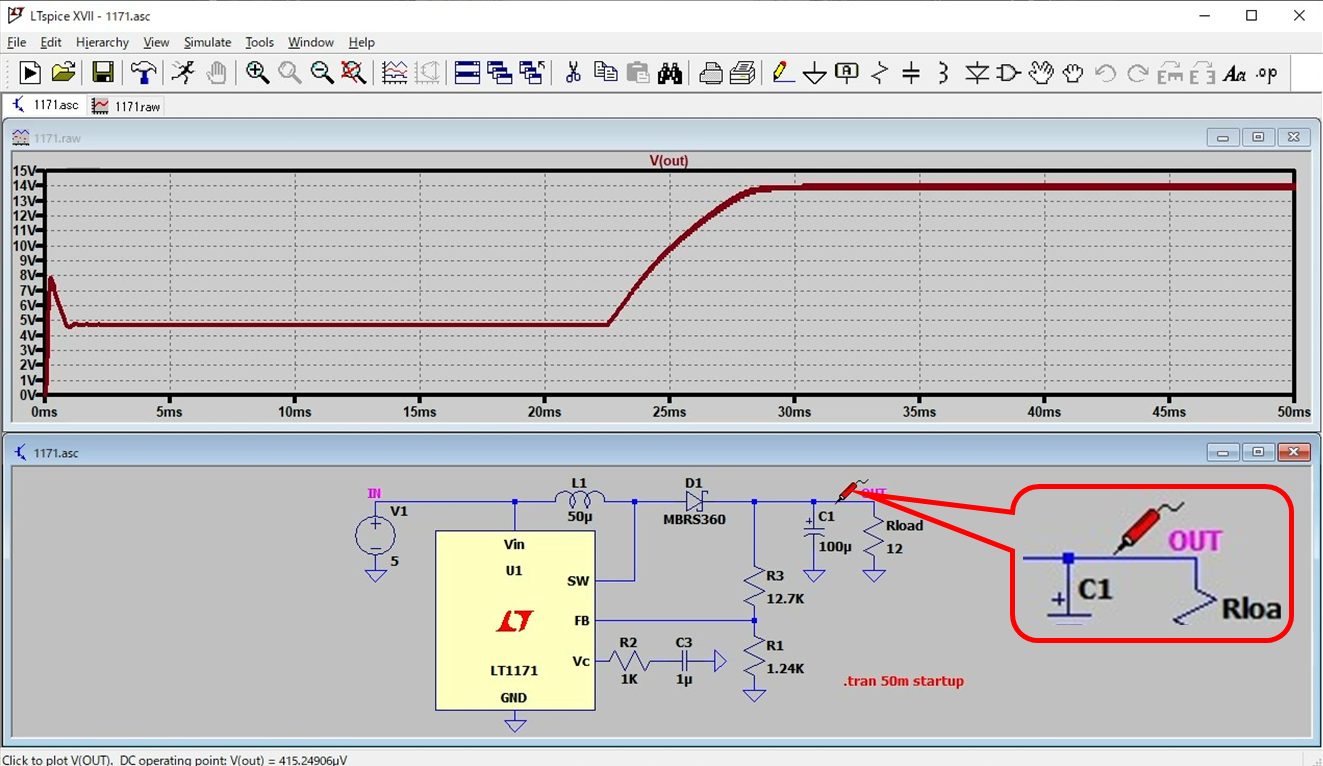Open the View menu
1323x766 pixels.
(156, 42)
